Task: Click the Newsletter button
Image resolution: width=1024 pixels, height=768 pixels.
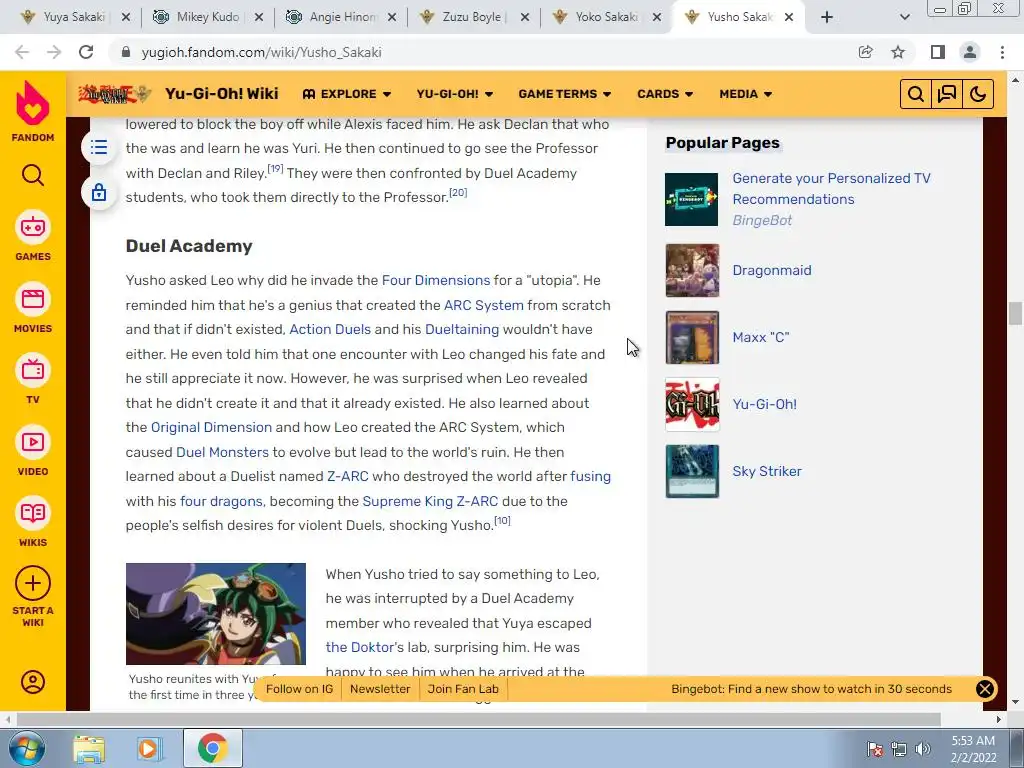Action: click(x=380, y=689)
